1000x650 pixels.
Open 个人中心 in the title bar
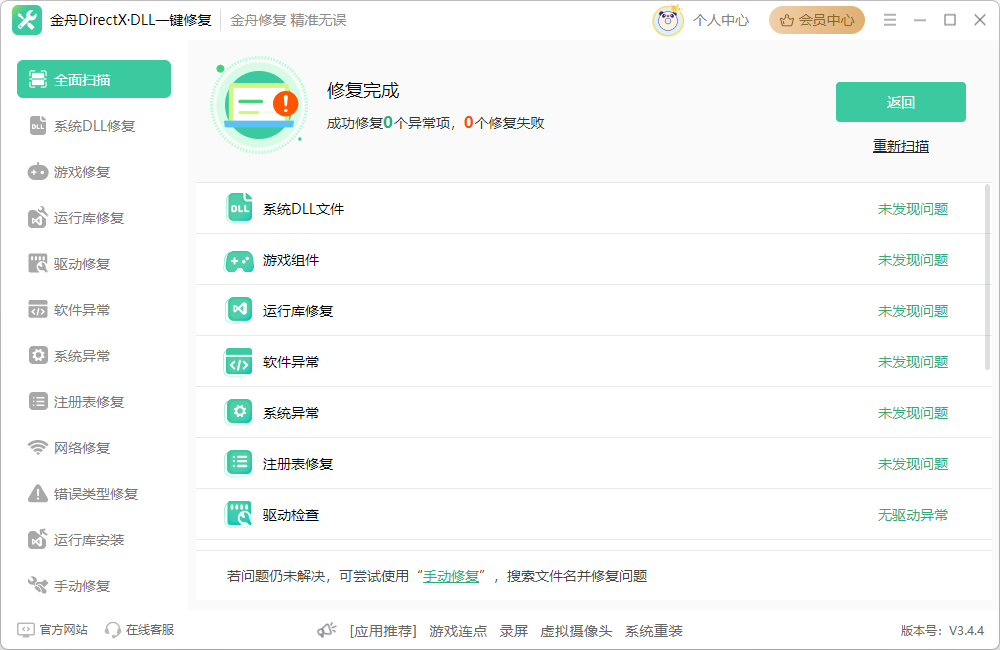pyautogui.click(x=722, y=19)
